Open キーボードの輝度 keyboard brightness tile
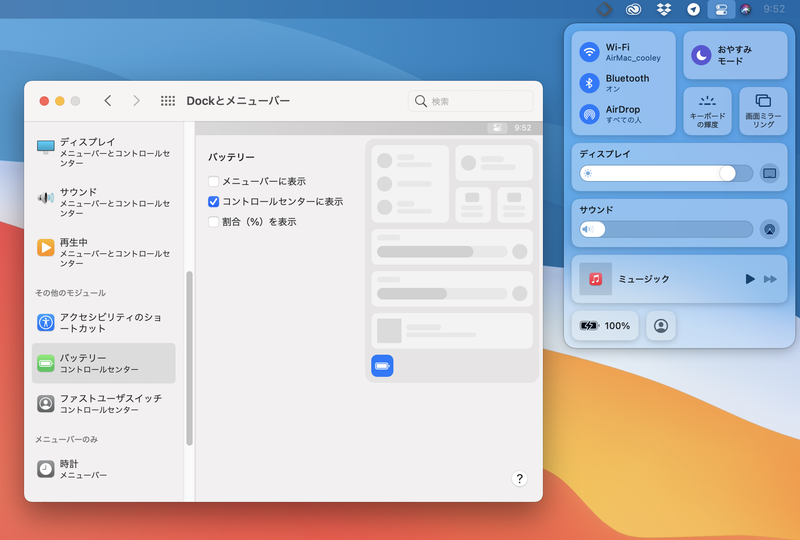Viewport: 800px width, 540px height. 707,111
